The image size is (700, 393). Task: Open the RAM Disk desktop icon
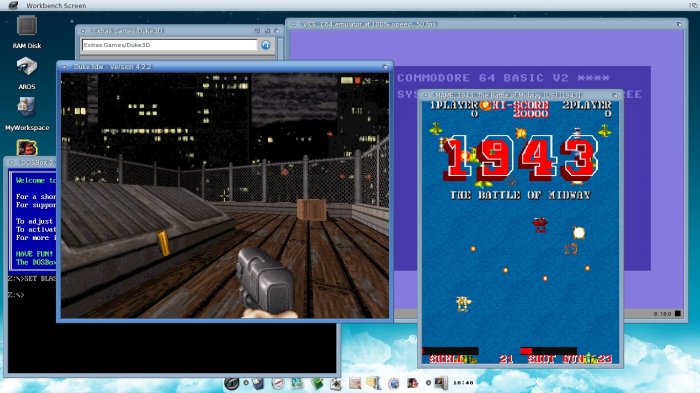[x=26, y=31]
